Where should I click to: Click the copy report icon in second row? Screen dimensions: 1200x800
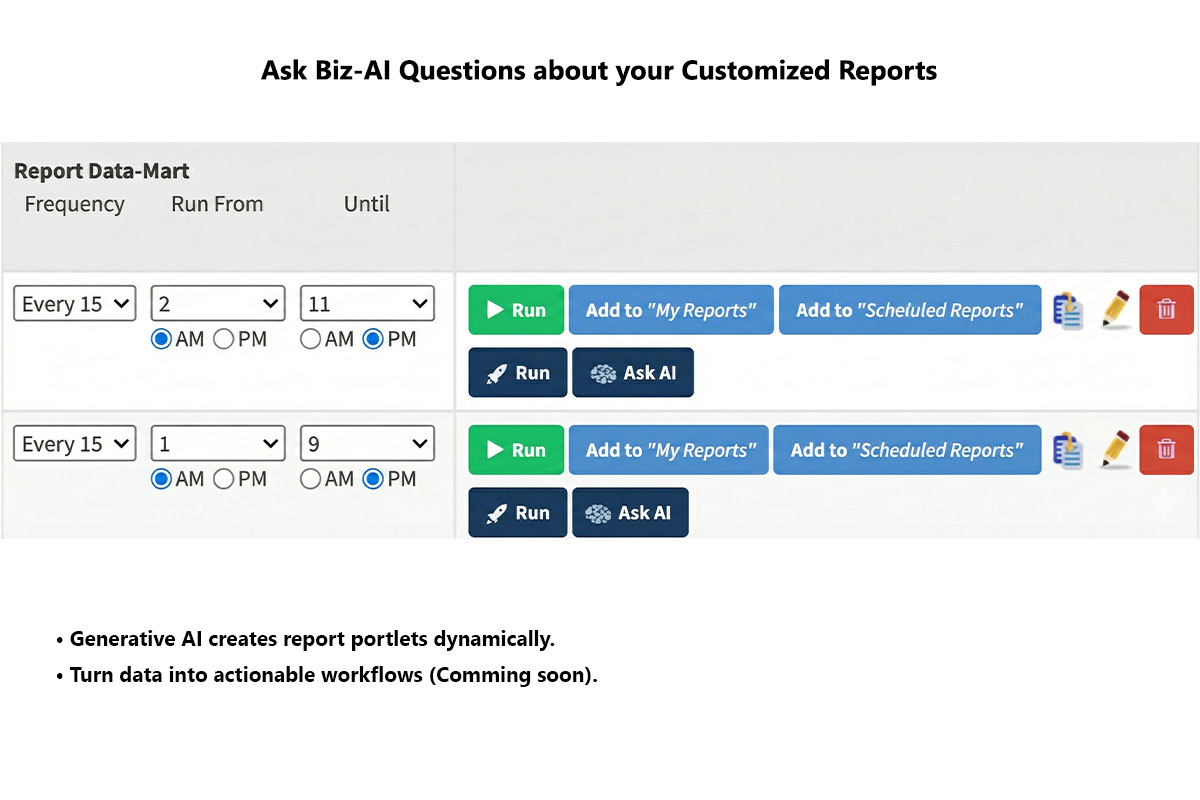pos(1068,451)
